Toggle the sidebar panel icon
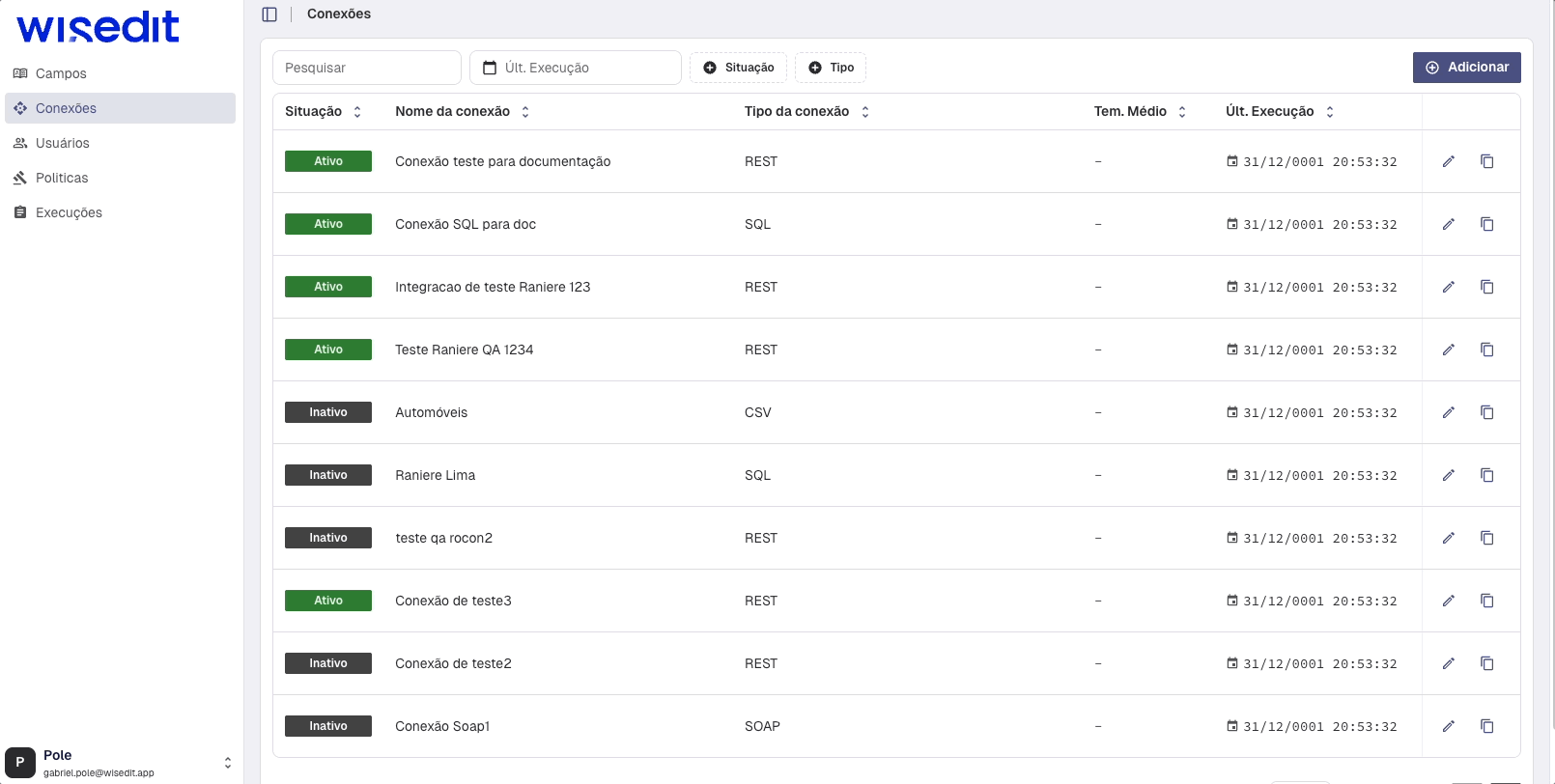The image size is (1555, 784). pyautogui.click(x=269, y=14)
